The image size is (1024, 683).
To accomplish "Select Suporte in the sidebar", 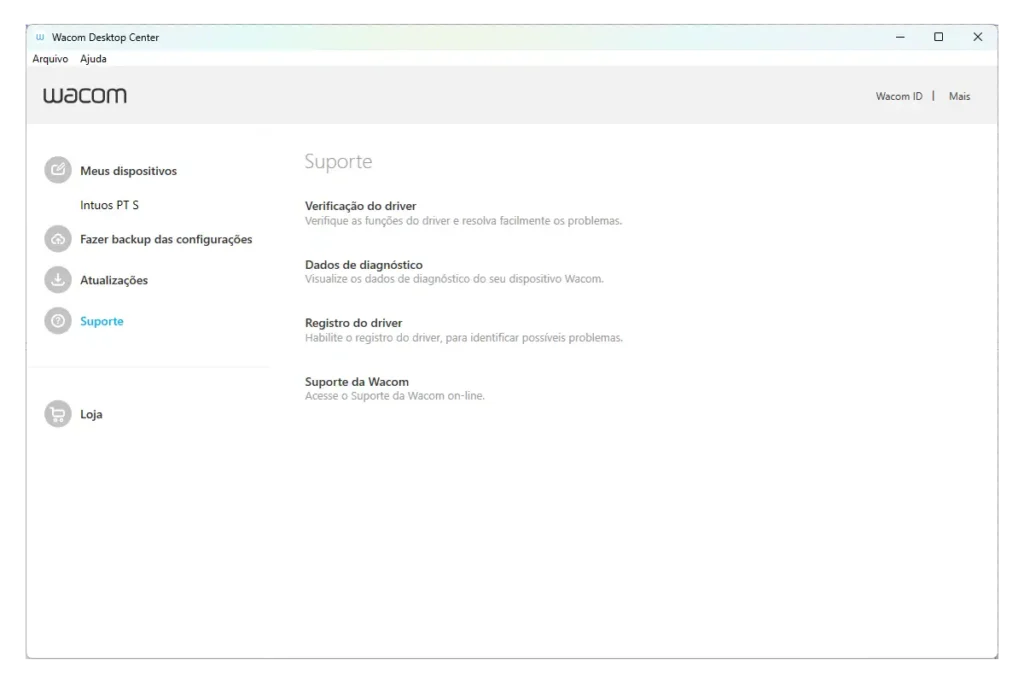I will (102, 321).
